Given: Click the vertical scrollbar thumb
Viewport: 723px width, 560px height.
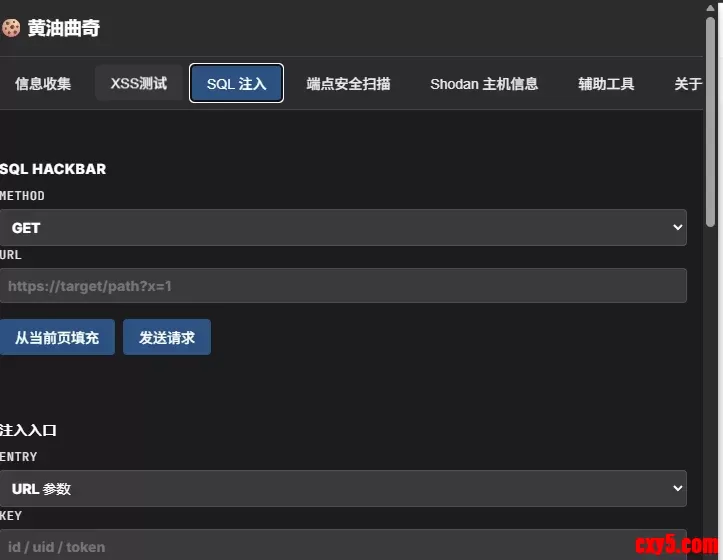Looking at the screenshot, I should point(710,122).
